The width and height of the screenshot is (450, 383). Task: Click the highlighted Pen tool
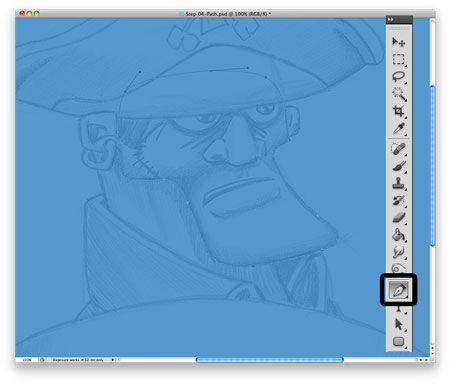coord(399,290)
